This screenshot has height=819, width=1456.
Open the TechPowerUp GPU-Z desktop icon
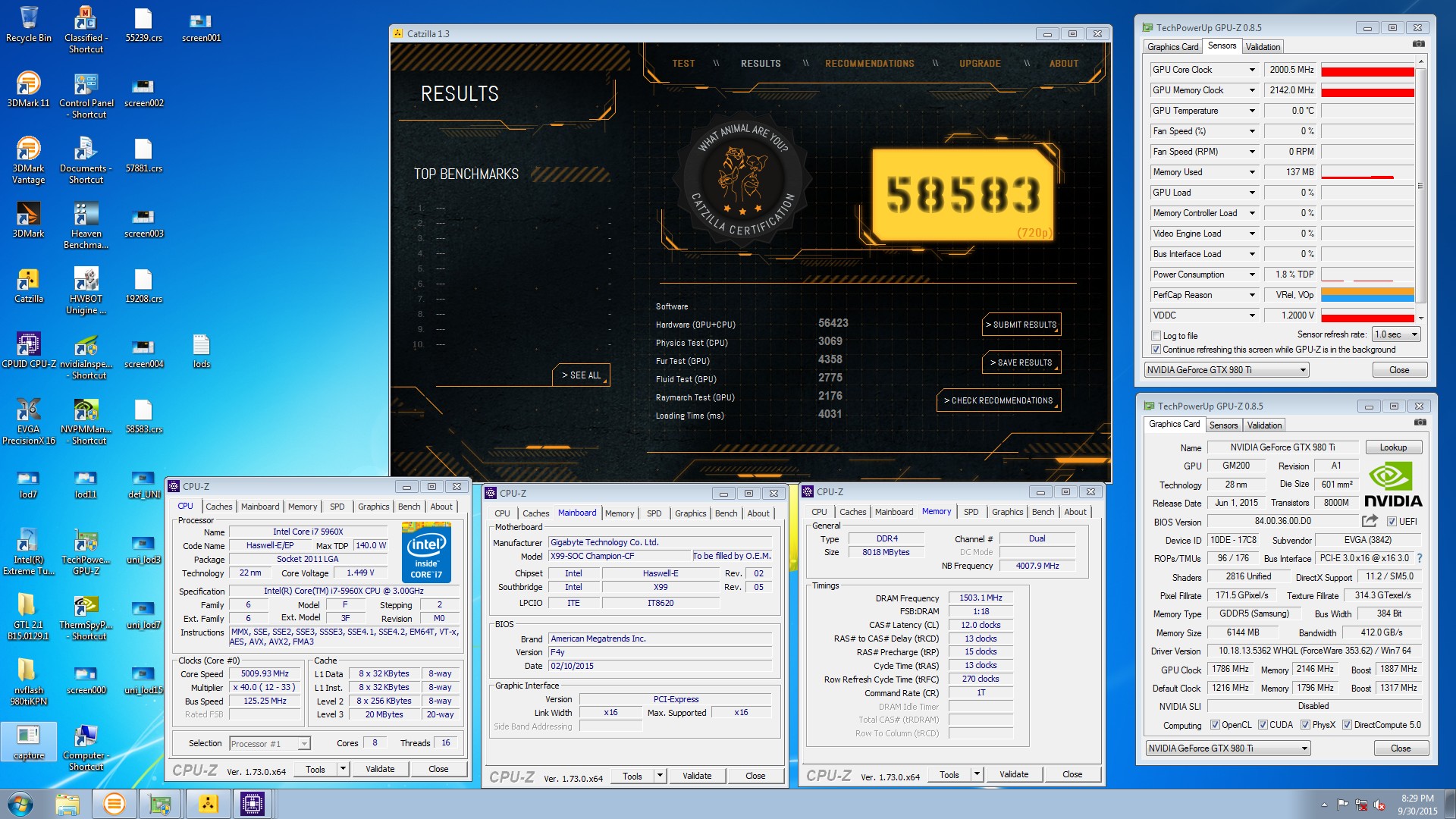(86, 551)
